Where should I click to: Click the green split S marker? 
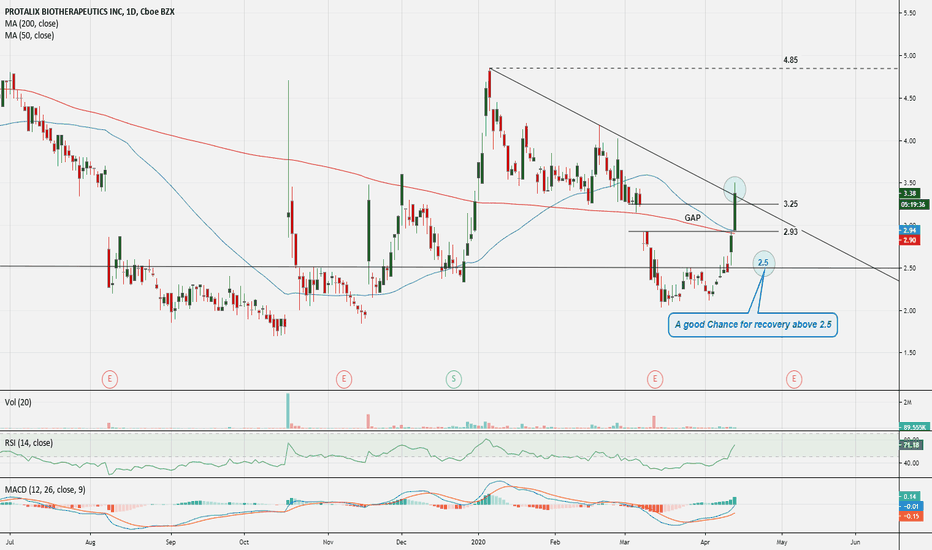(454, 379)
